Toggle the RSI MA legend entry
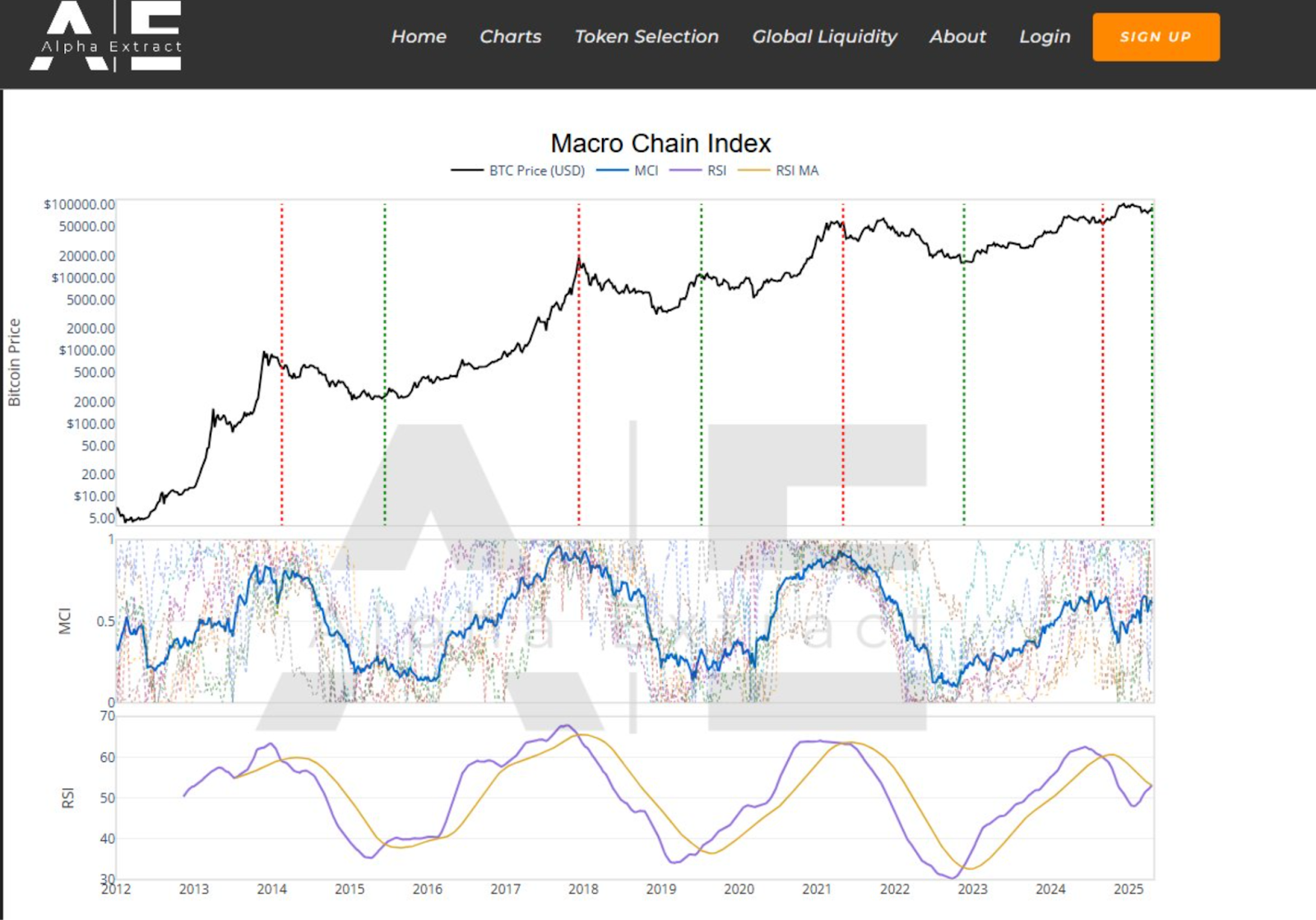Viewport: 1316px width, 920px height. (778, 170)
